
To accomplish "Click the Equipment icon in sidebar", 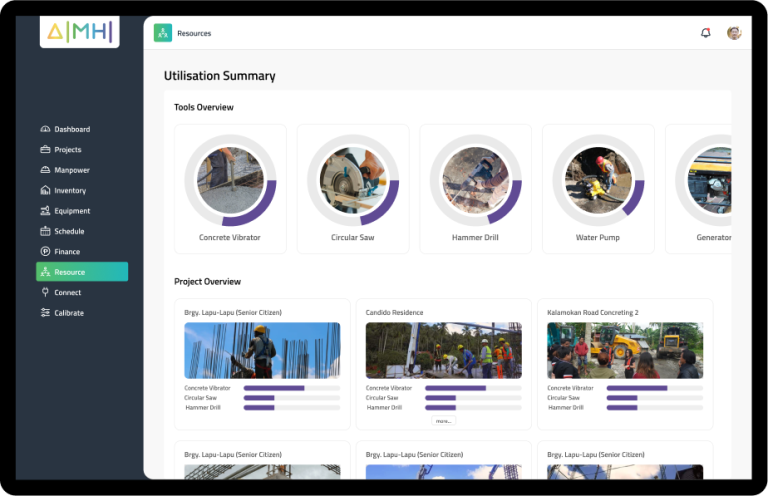I will click(45, 211).
